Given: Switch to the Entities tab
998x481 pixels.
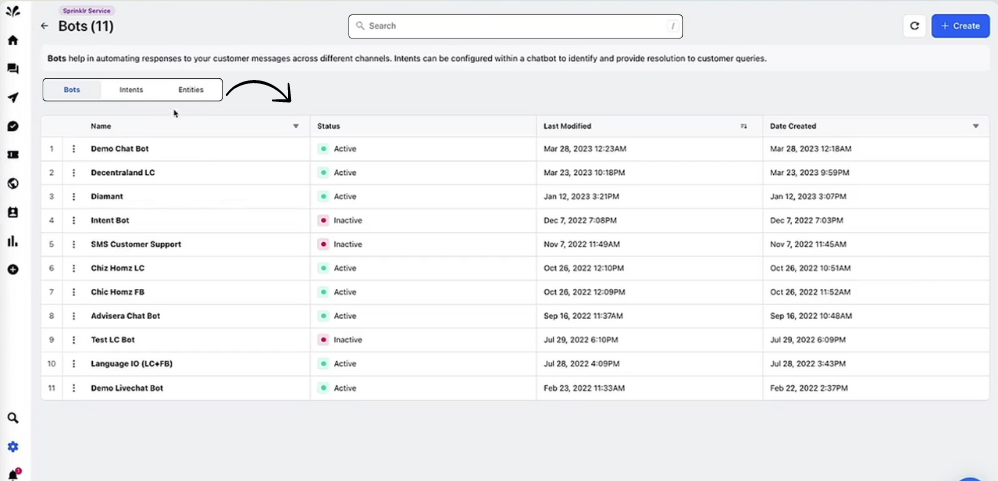Looking at the screenshot, I should (x=191, y=90).
